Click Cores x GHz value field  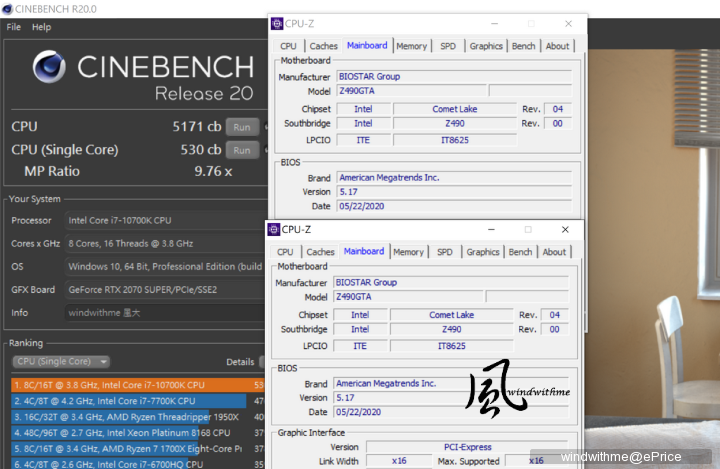165,243
